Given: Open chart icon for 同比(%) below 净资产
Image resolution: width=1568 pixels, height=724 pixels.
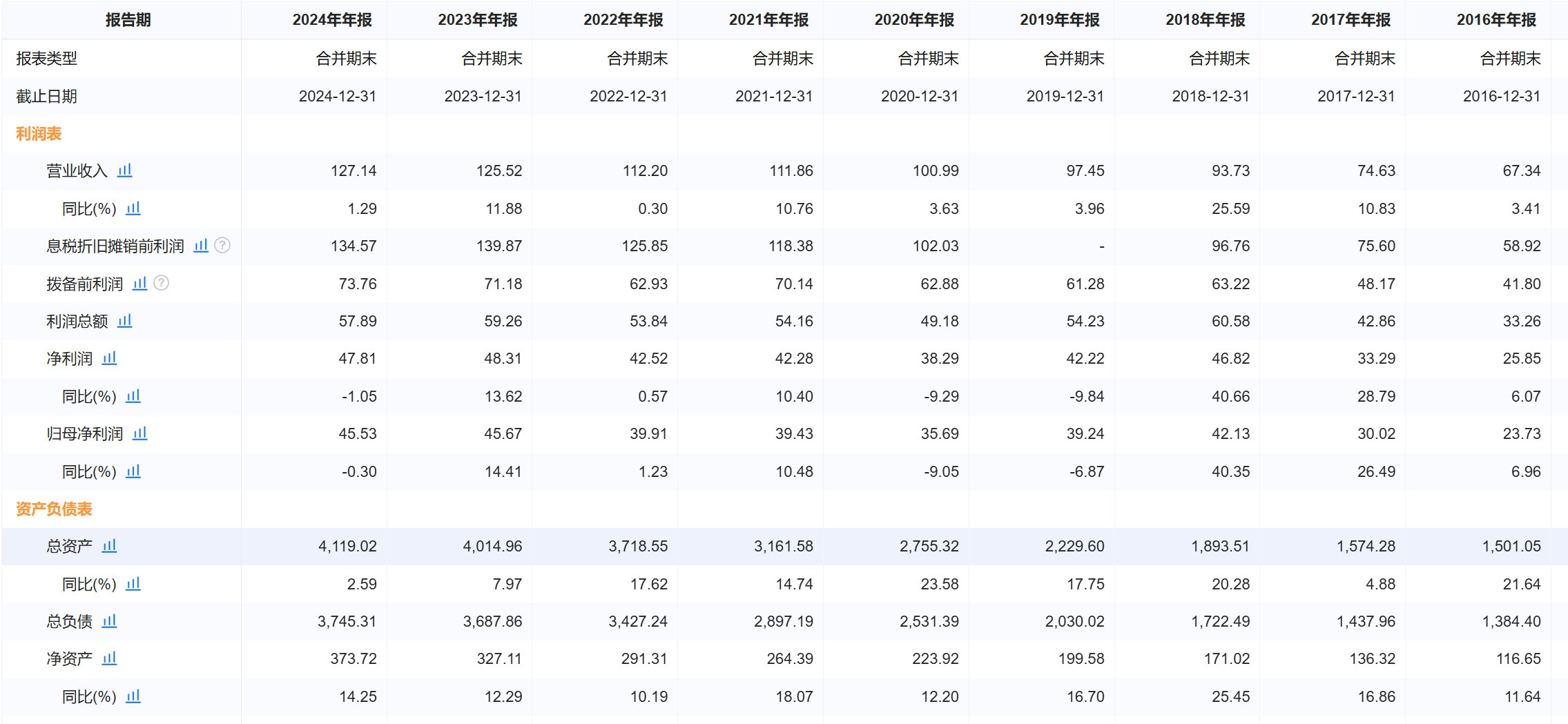Looking at the screenshot, I should (x=133, y=696).
